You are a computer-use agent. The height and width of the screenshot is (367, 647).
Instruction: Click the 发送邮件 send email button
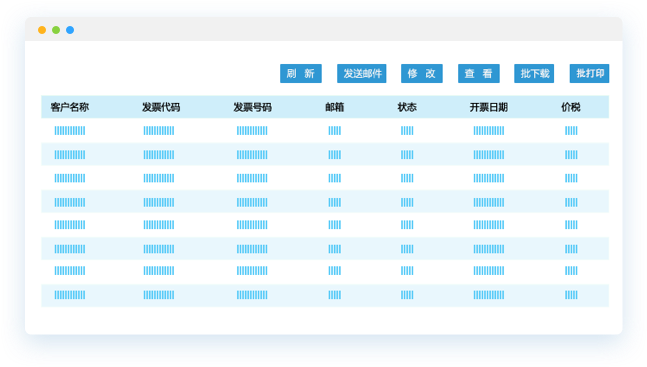point(361,73)
